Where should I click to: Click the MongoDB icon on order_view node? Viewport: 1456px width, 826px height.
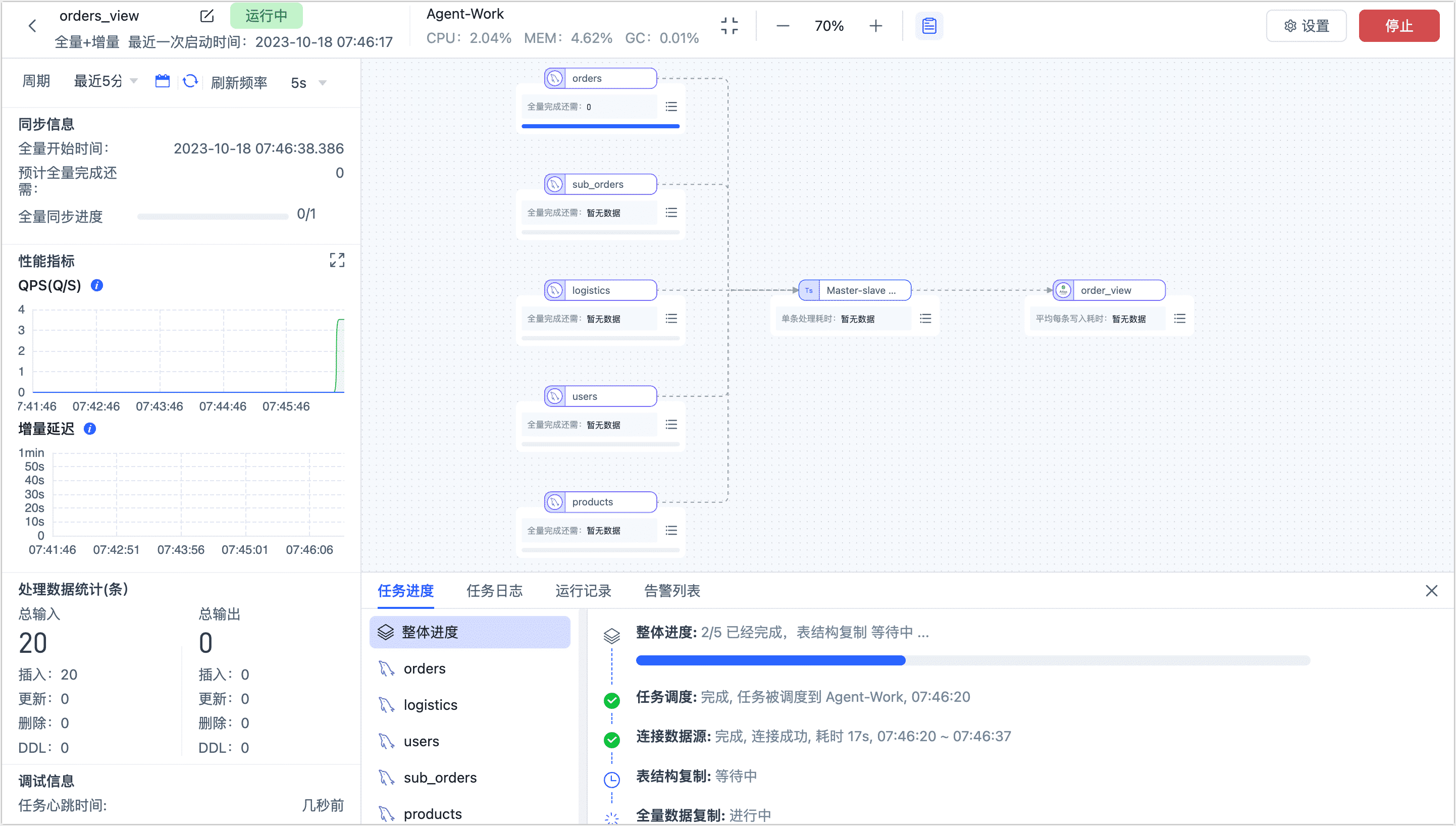pos(1063,290)
